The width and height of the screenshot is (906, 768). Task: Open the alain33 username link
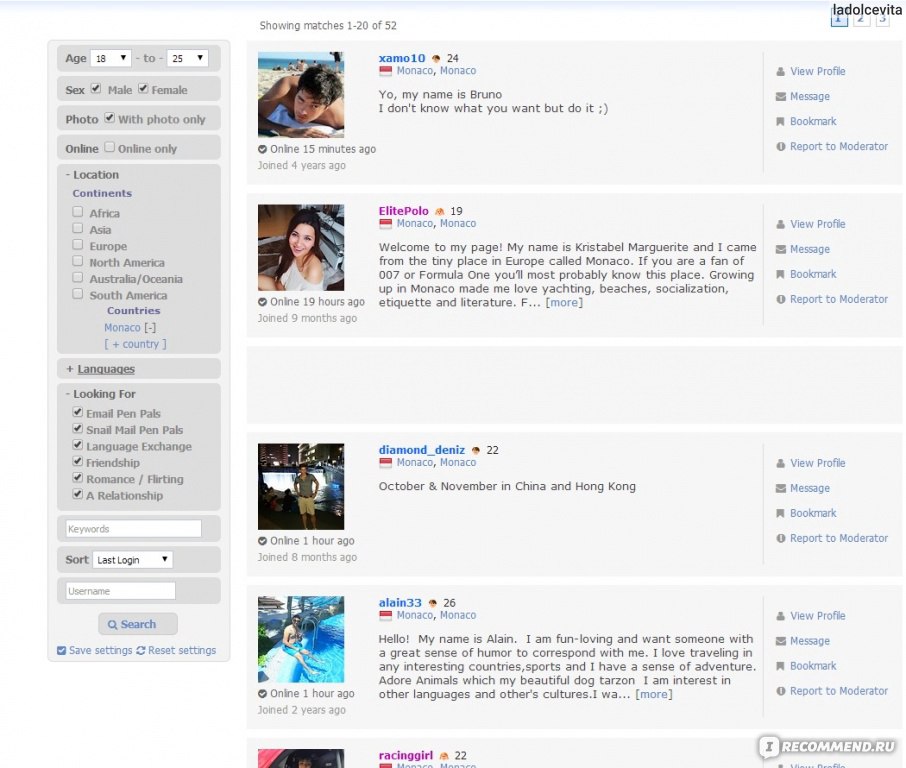coord(400,603)
